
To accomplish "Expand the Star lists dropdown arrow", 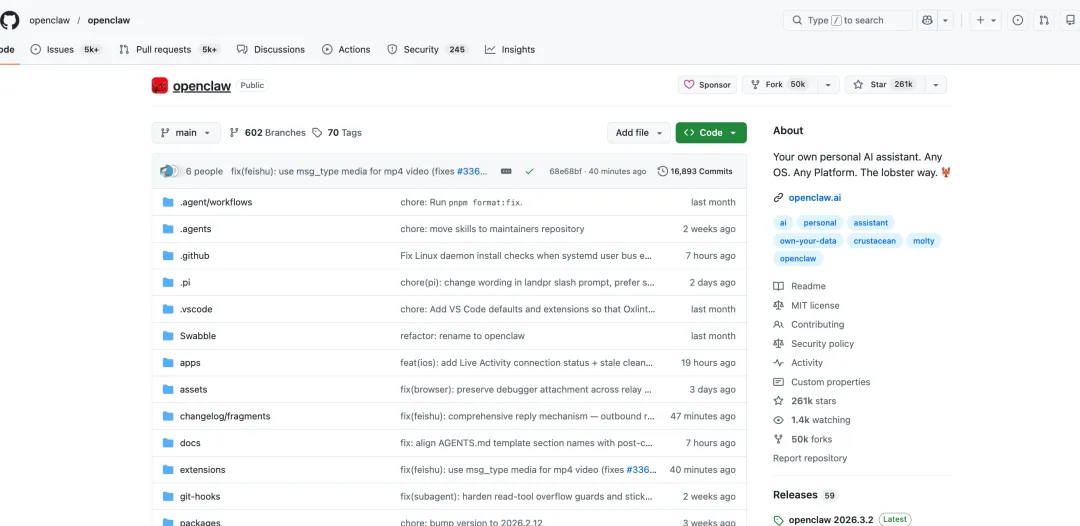I will 935,85.
